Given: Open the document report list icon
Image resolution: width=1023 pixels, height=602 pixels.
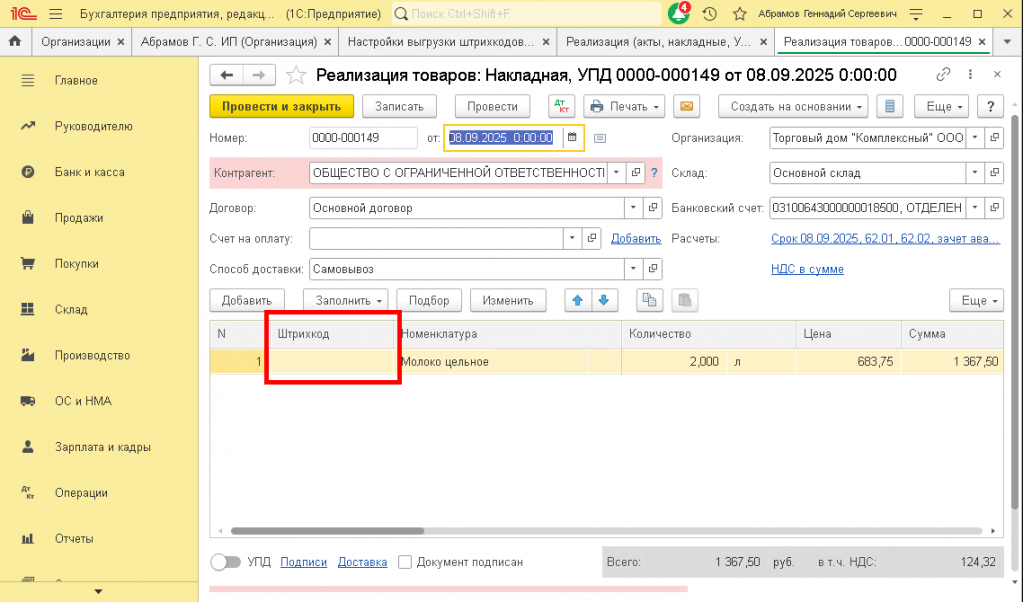Looking at the screenshot, I should point(889,106).
